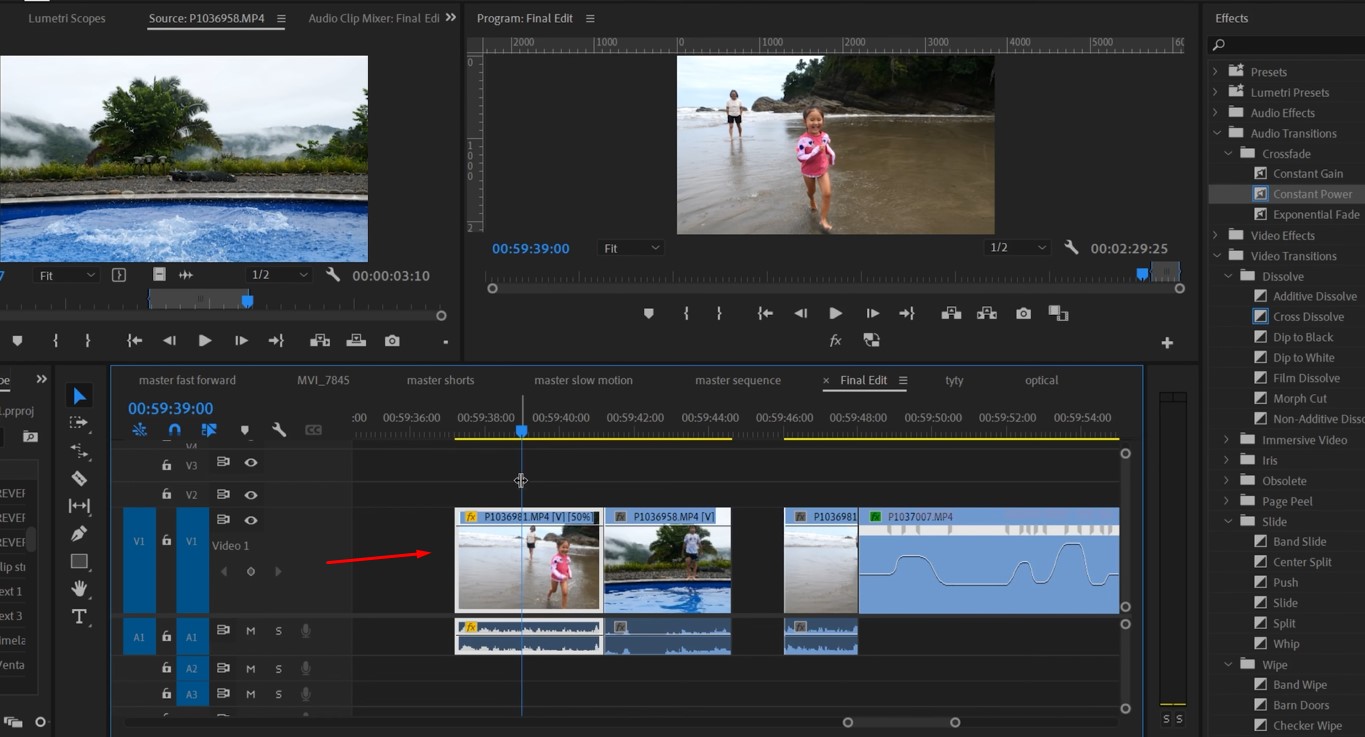The width and height of the screenshot is (1365, 737).
Task: Click the Closed Captions icon above the timeline
Action: point(313,430)
